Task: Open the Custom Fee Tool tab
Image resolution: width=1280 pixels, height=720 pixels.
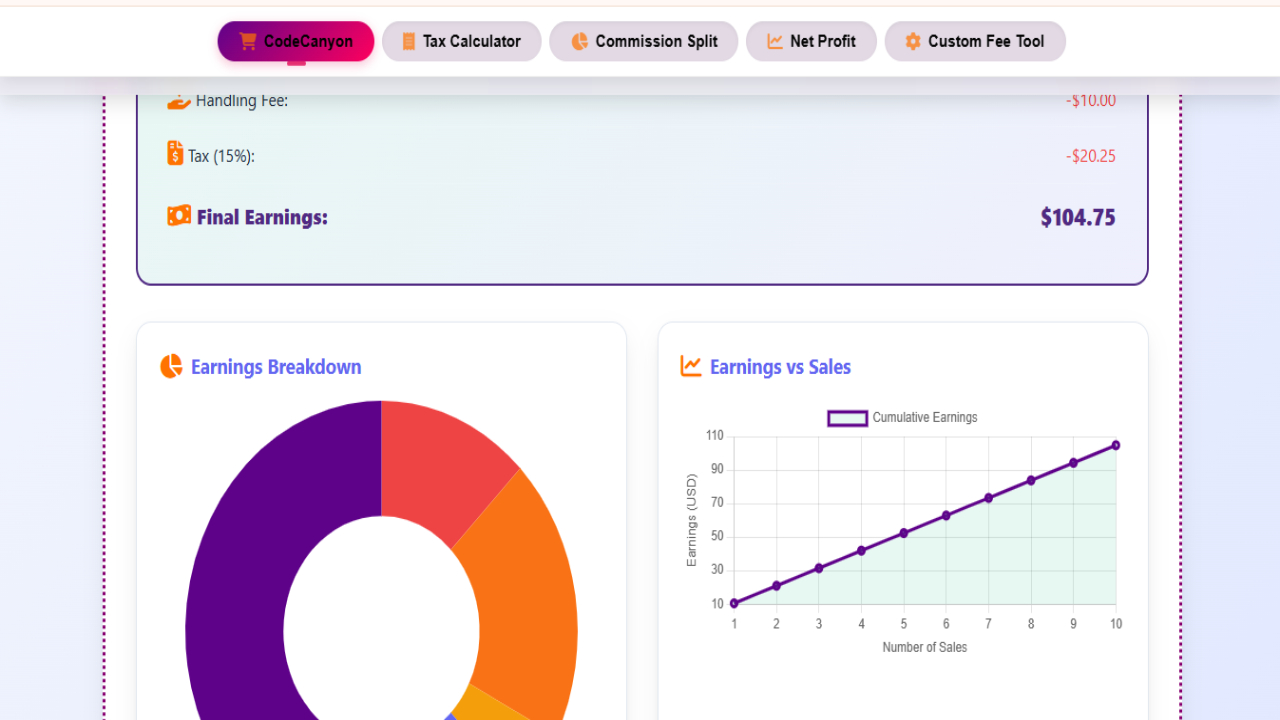Action: (975, 41)
